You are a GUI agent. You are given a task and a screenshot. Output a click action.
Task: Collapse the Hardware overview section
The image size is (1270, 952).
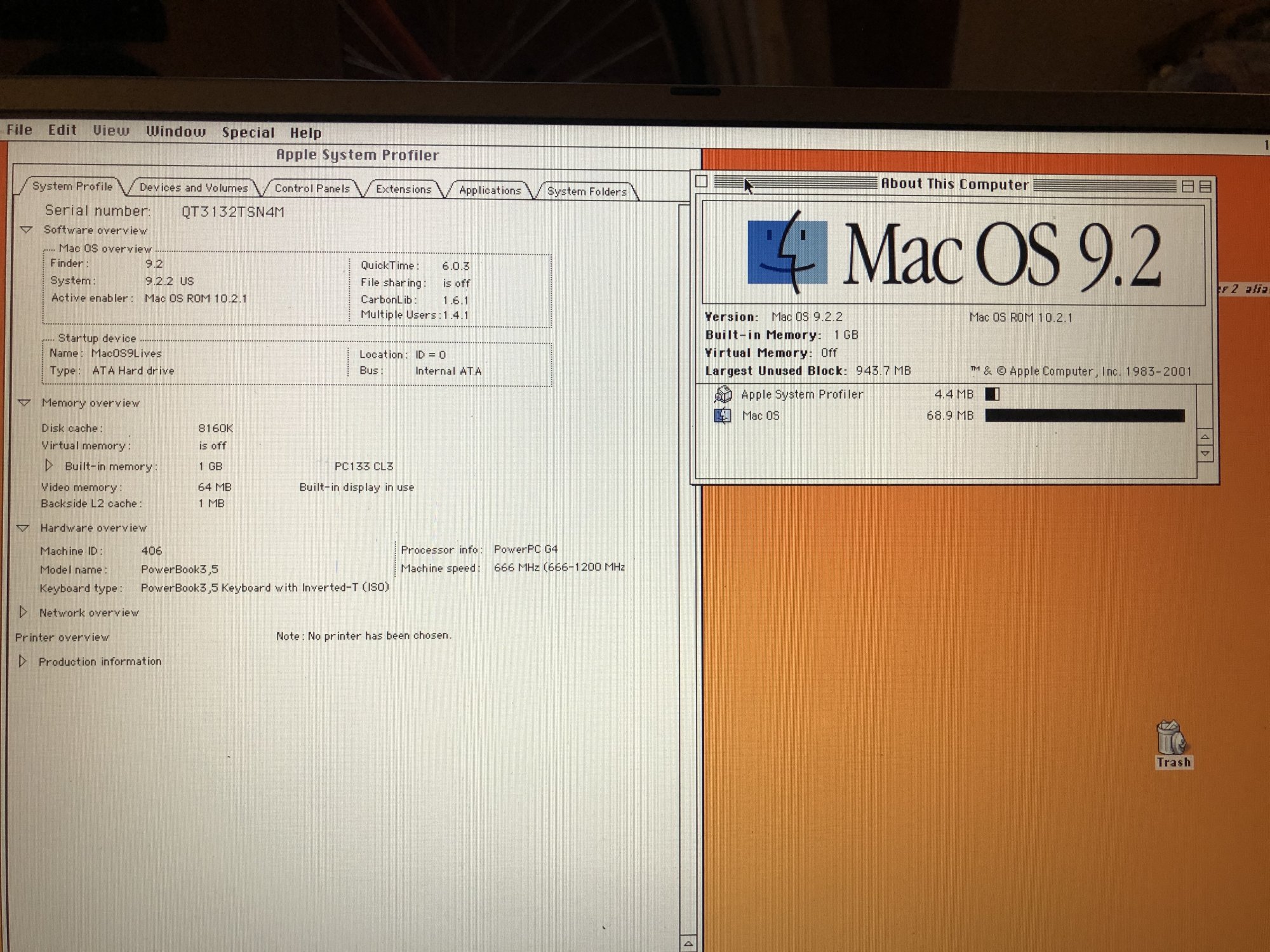pyautogui.click(x=23, y=527)
